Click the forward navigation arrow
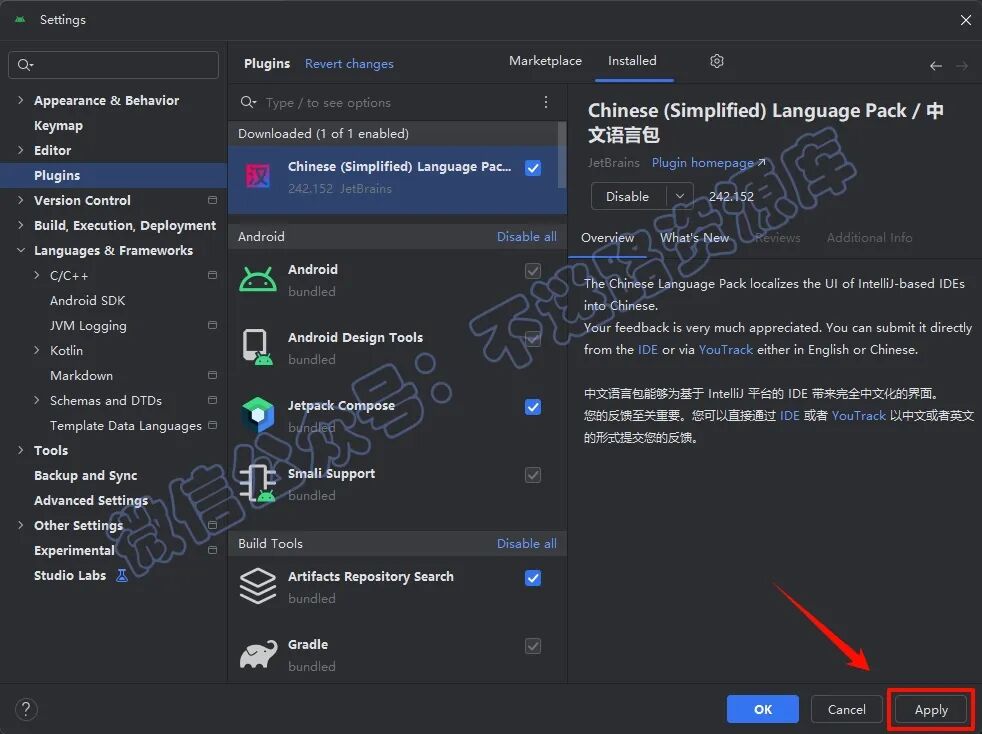 pos(962,66)
